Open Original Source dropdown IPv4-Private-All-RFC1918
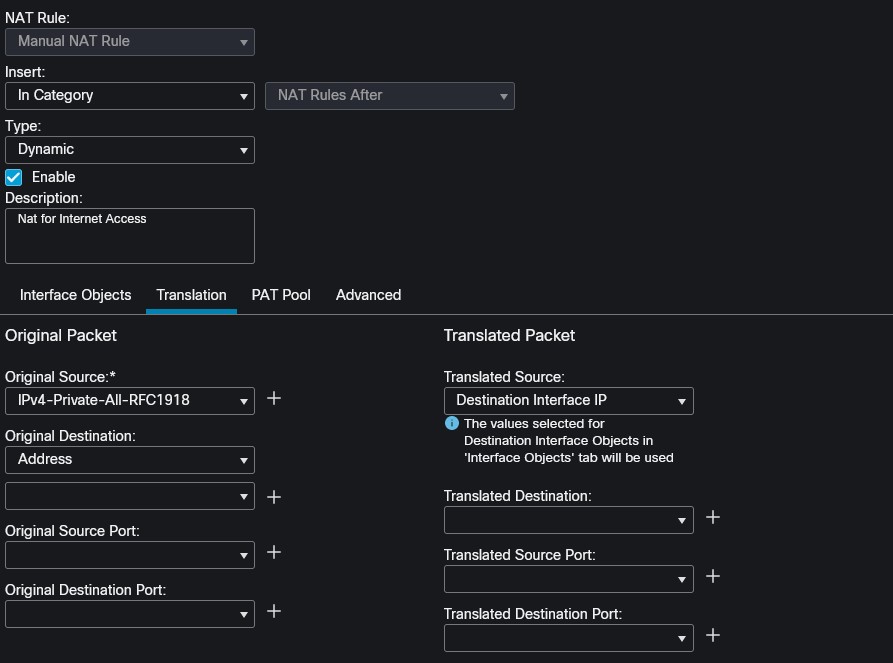This screenshot has height=663, width=893. click(130, 401)
